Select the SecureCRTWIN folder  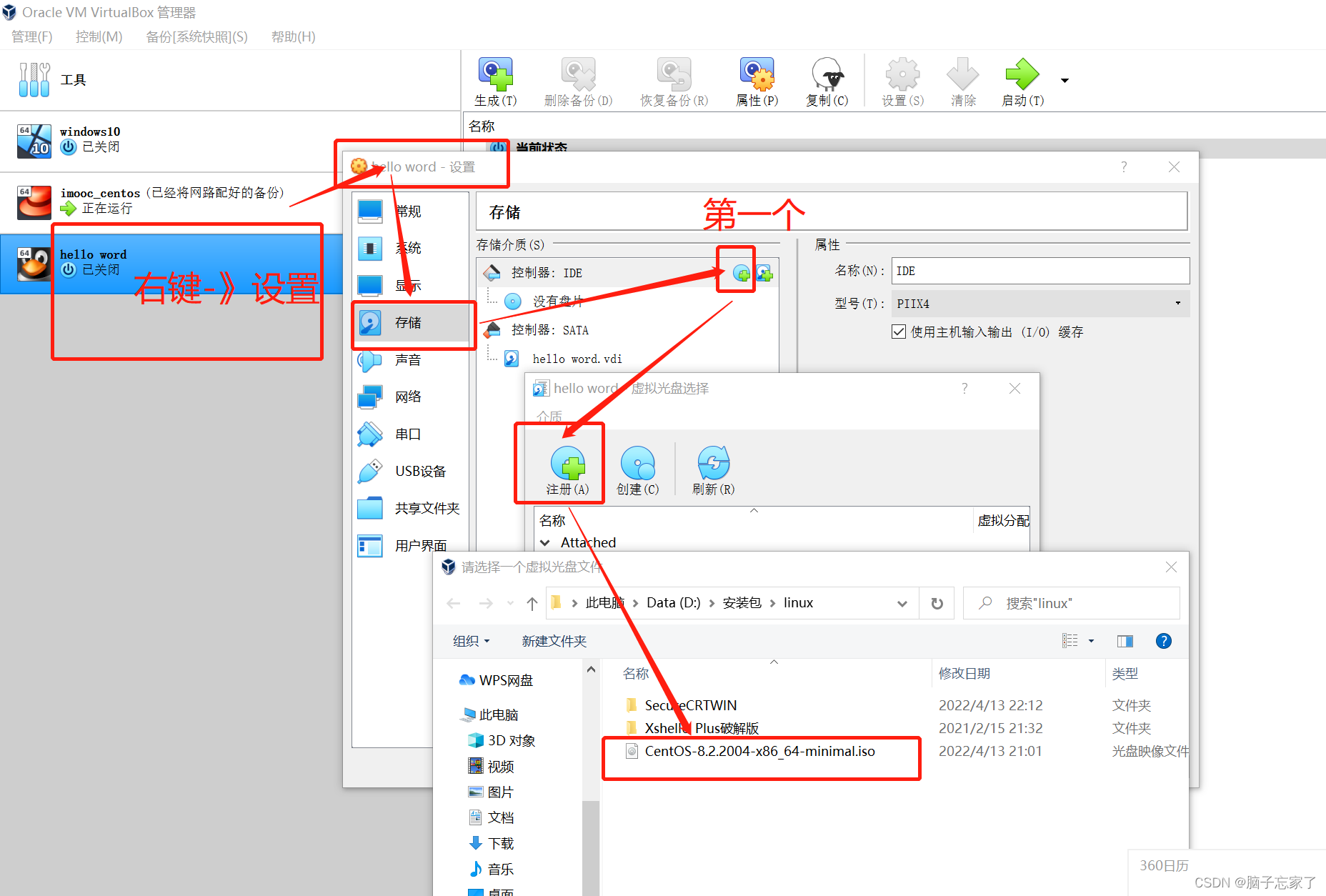pyautogui.click(x=691, y=706)
